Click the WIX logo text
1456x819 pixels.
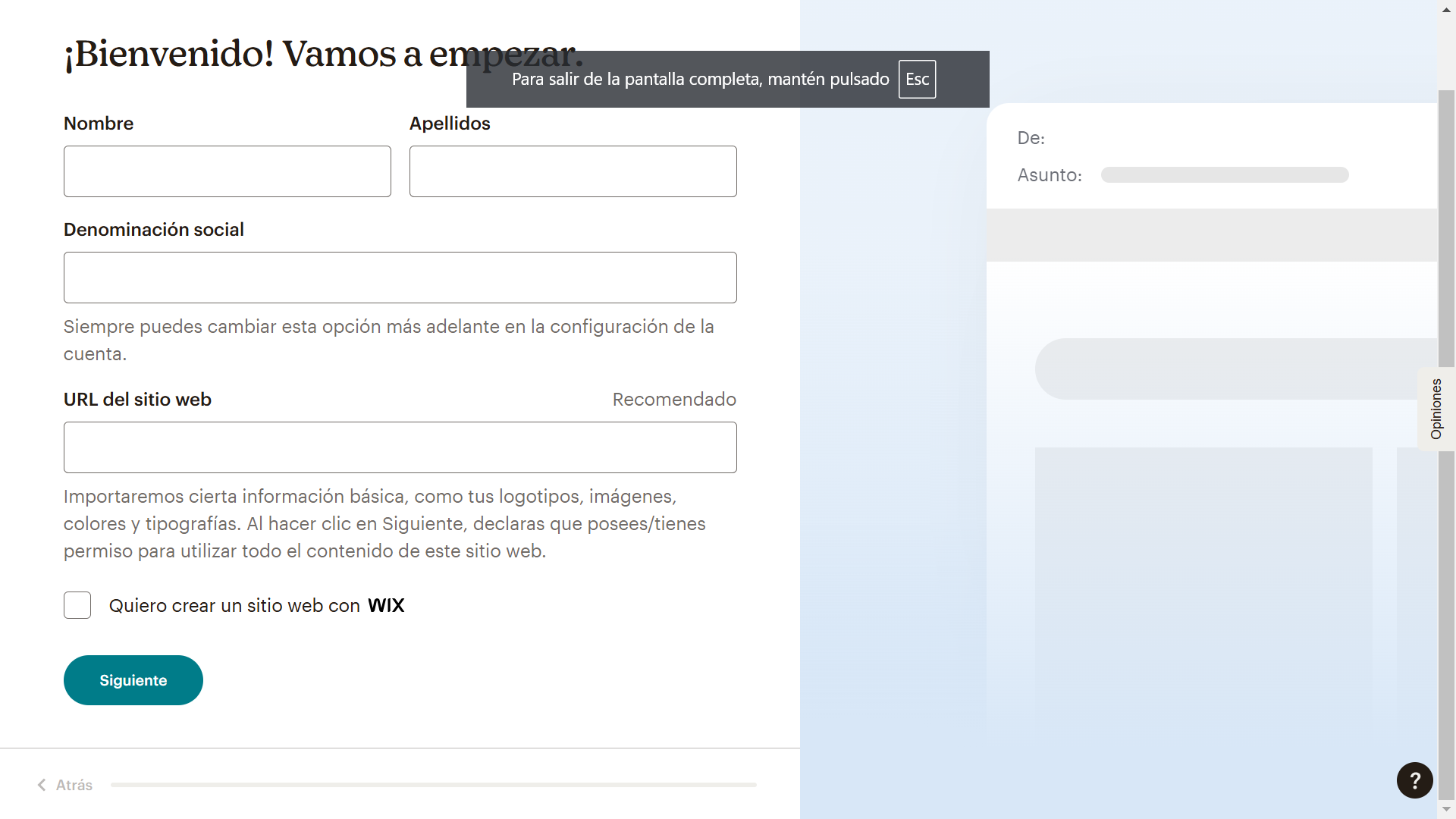(386, 605)
